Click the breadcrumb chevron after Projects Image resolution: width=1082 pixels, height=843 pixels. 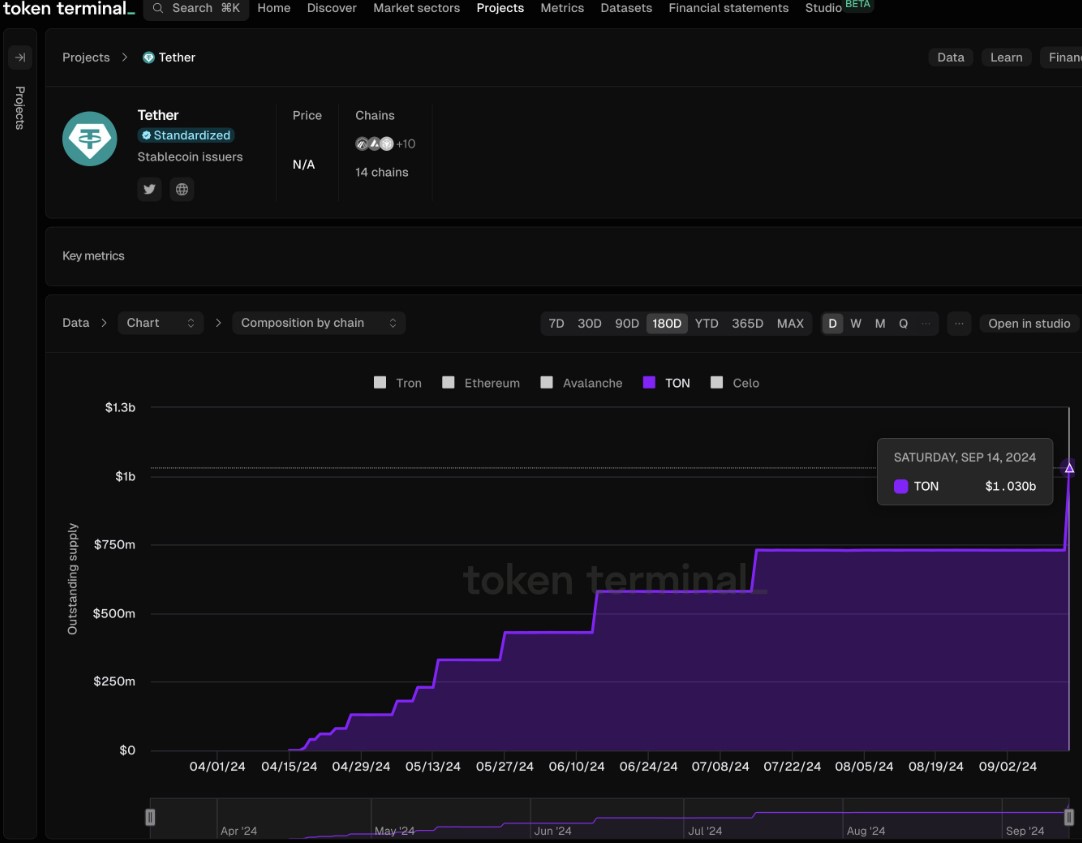[x=124, y=57]
